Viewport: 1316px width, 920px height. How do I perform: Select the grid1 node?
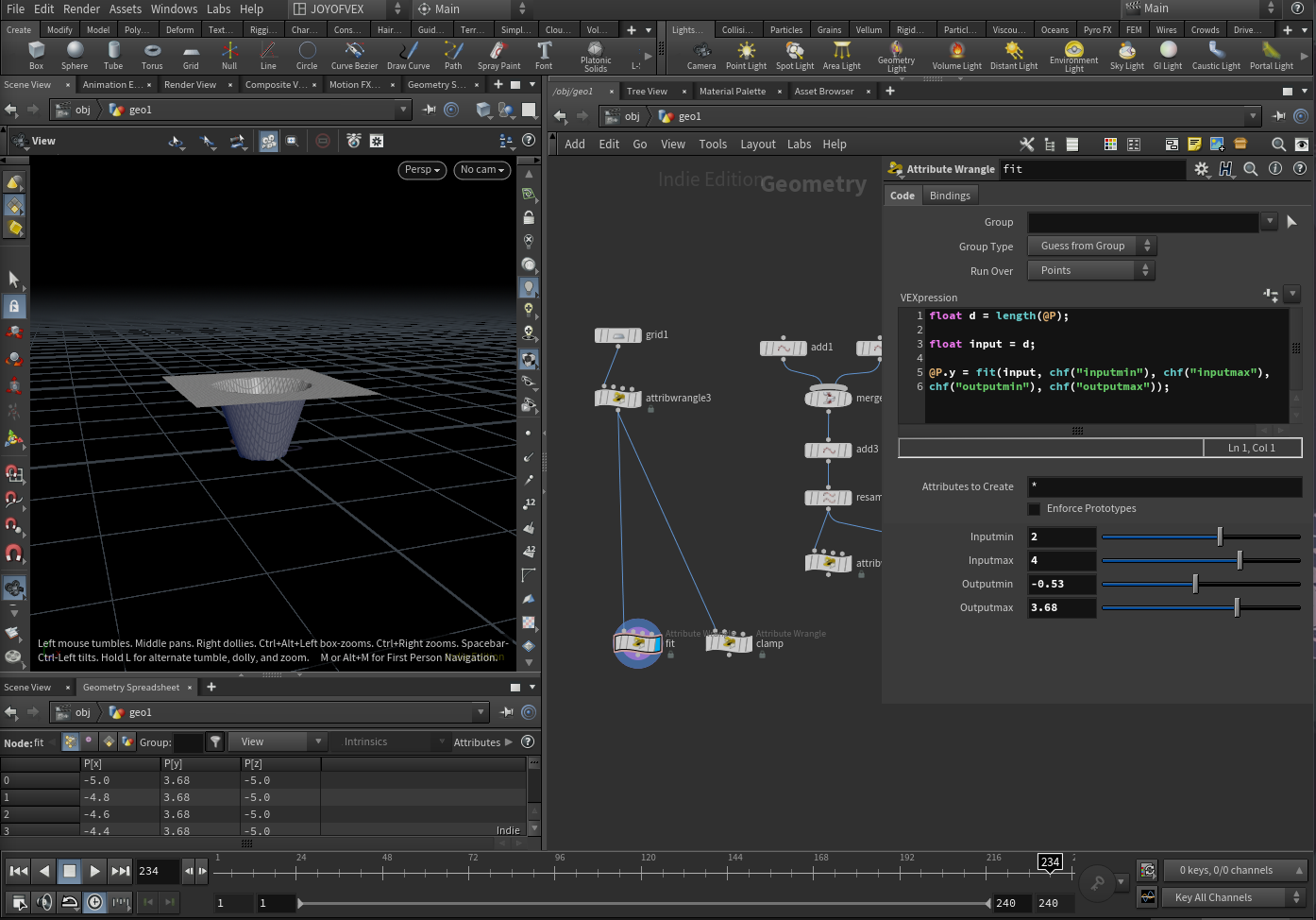pyautogui.click(x=618, y=335)
